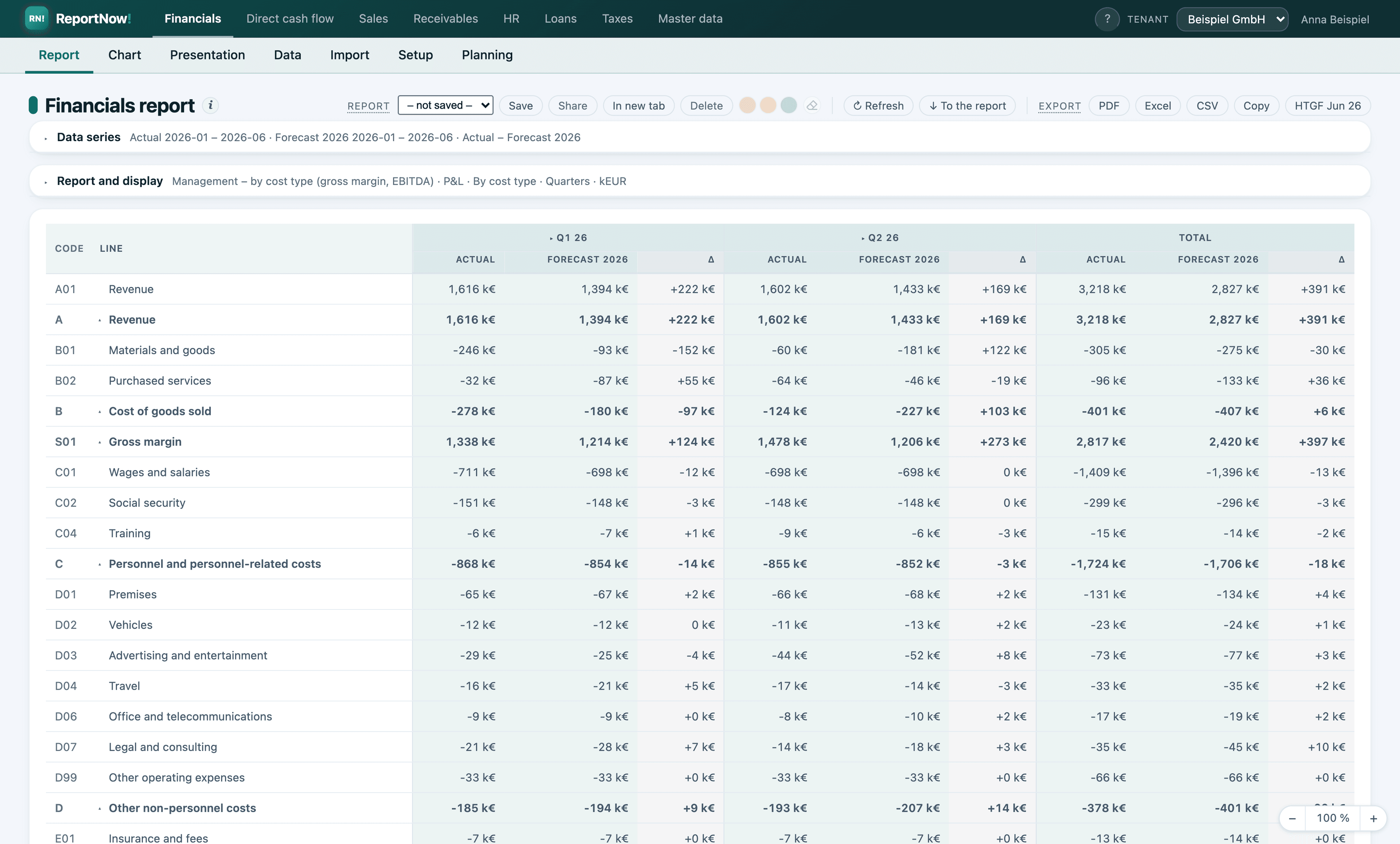Jump To the report

[x=967, y=106]
